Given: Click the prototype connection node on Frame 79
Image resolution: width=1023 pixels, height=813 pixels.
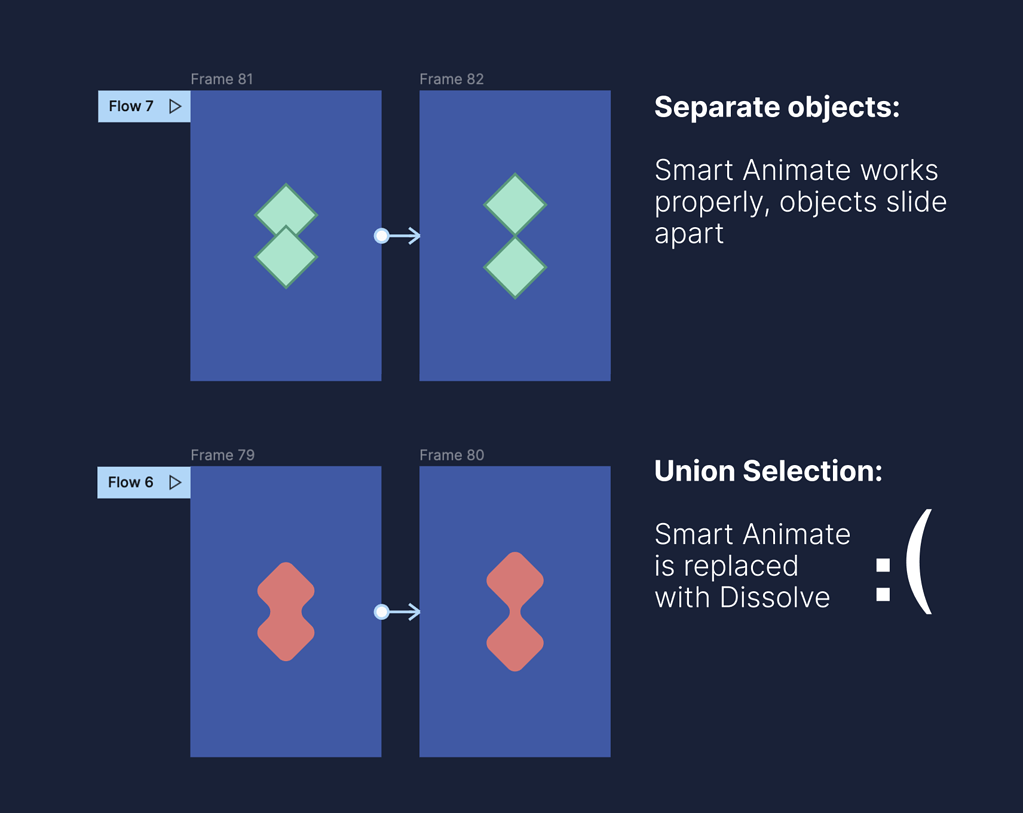Looking at the screenshot, I should (x=381, y=612).
